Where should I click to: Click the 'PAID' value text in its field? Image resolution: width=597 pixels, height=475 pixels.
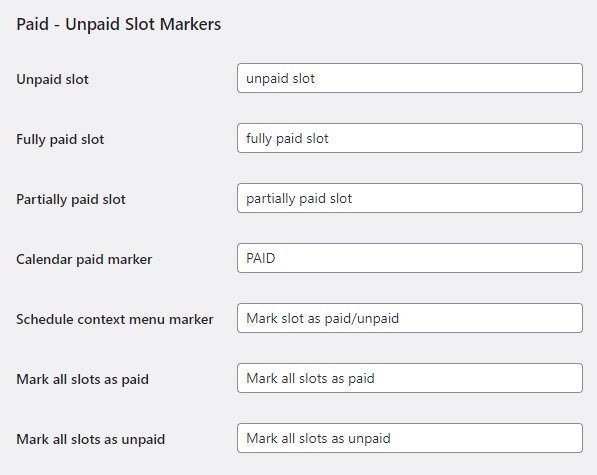261,258
